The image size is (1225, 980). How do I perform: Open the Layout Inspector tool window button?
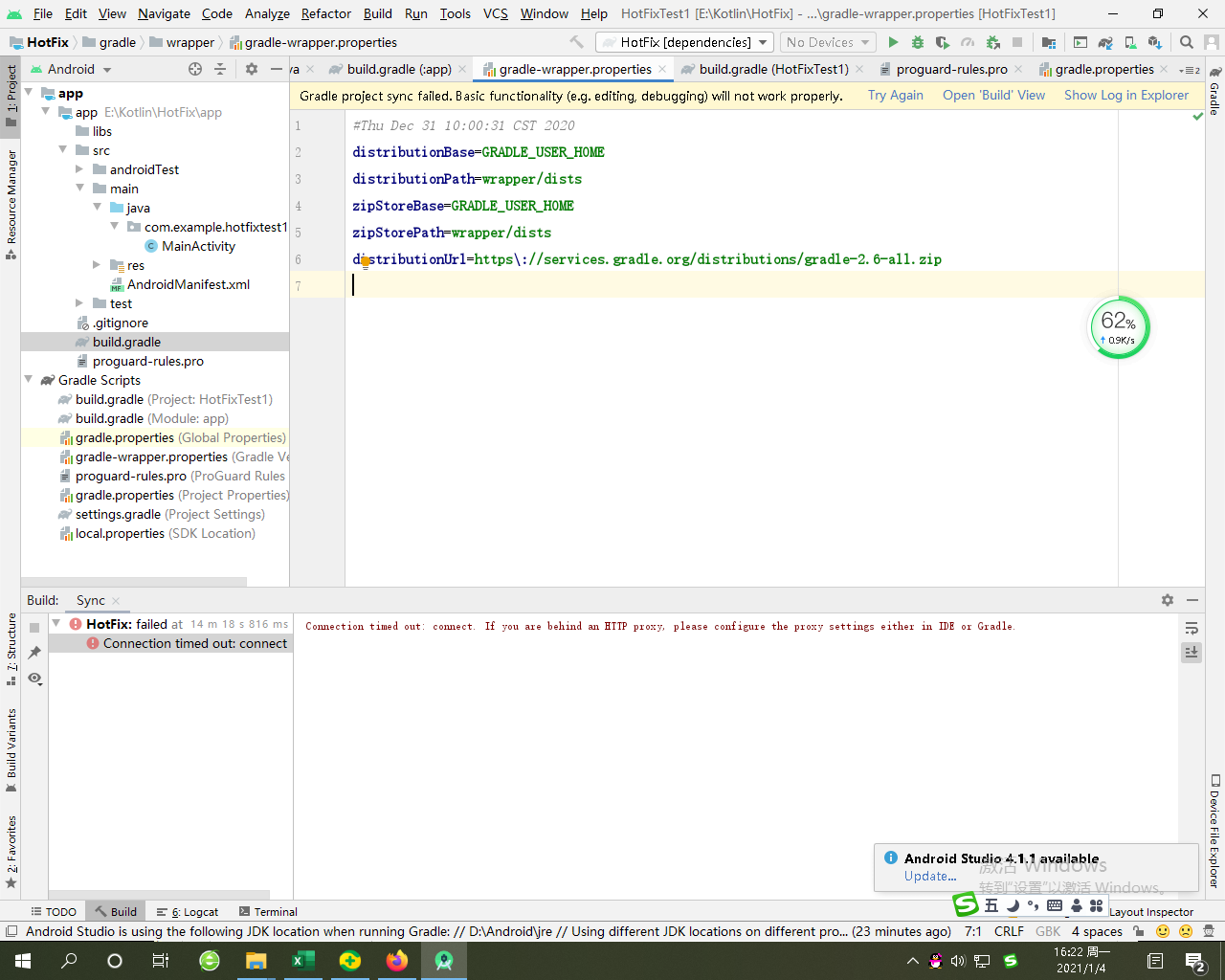(1151, 912)
